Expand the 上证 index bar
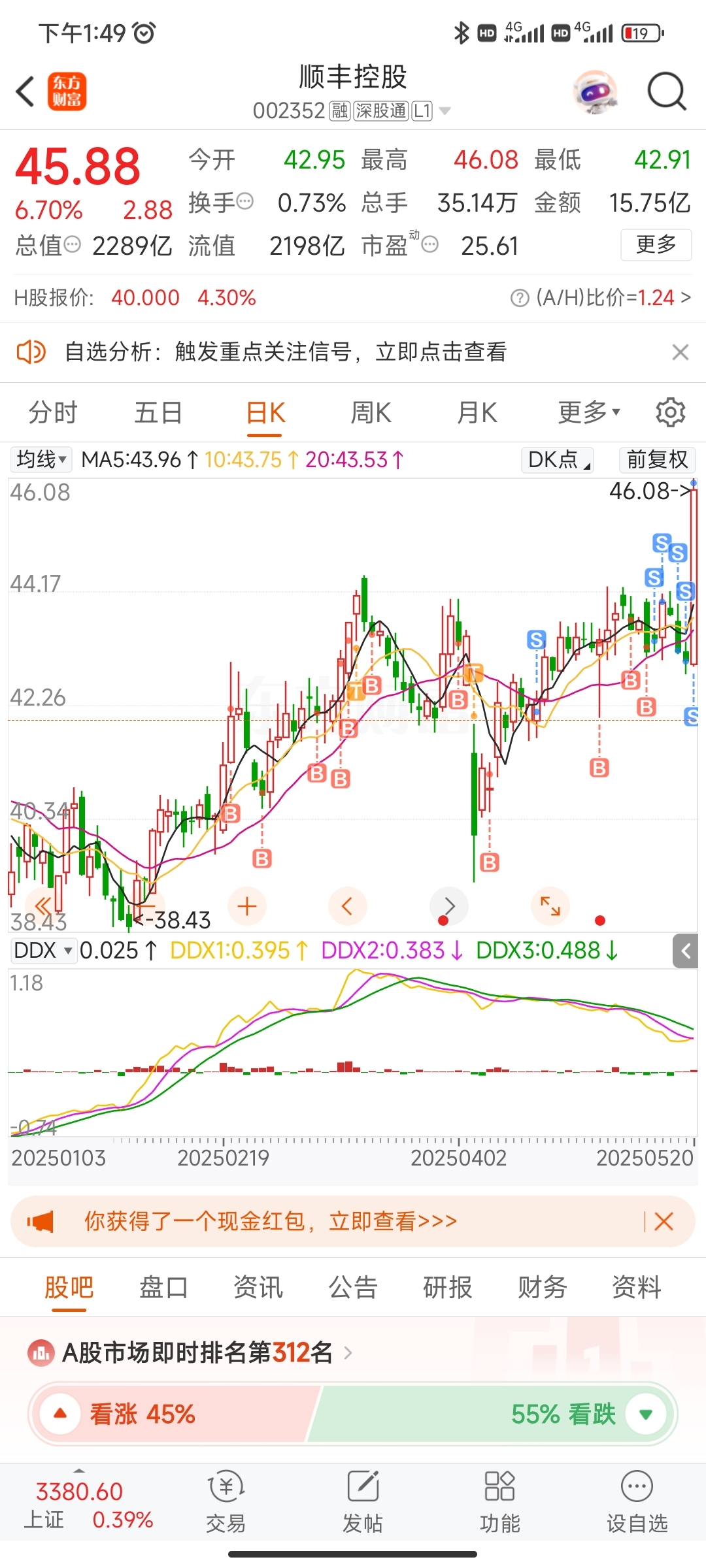This screenshot has width=706, height=1568. [x=79, y=1471]
